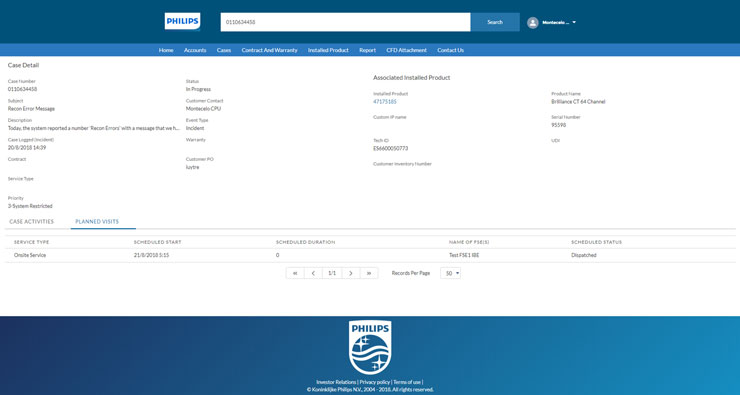Open Records Per Page dropdown

(x=451, y=273)
